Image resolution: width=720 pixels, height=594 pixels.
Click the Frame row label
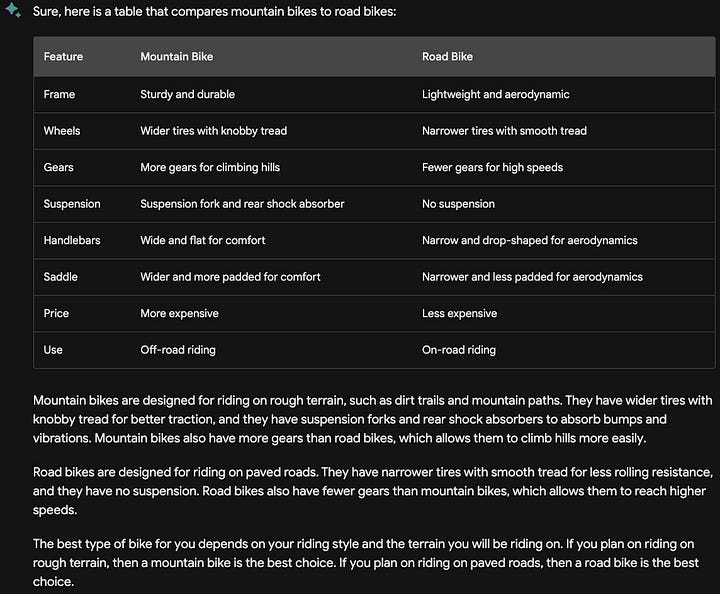tap(59, 94)
